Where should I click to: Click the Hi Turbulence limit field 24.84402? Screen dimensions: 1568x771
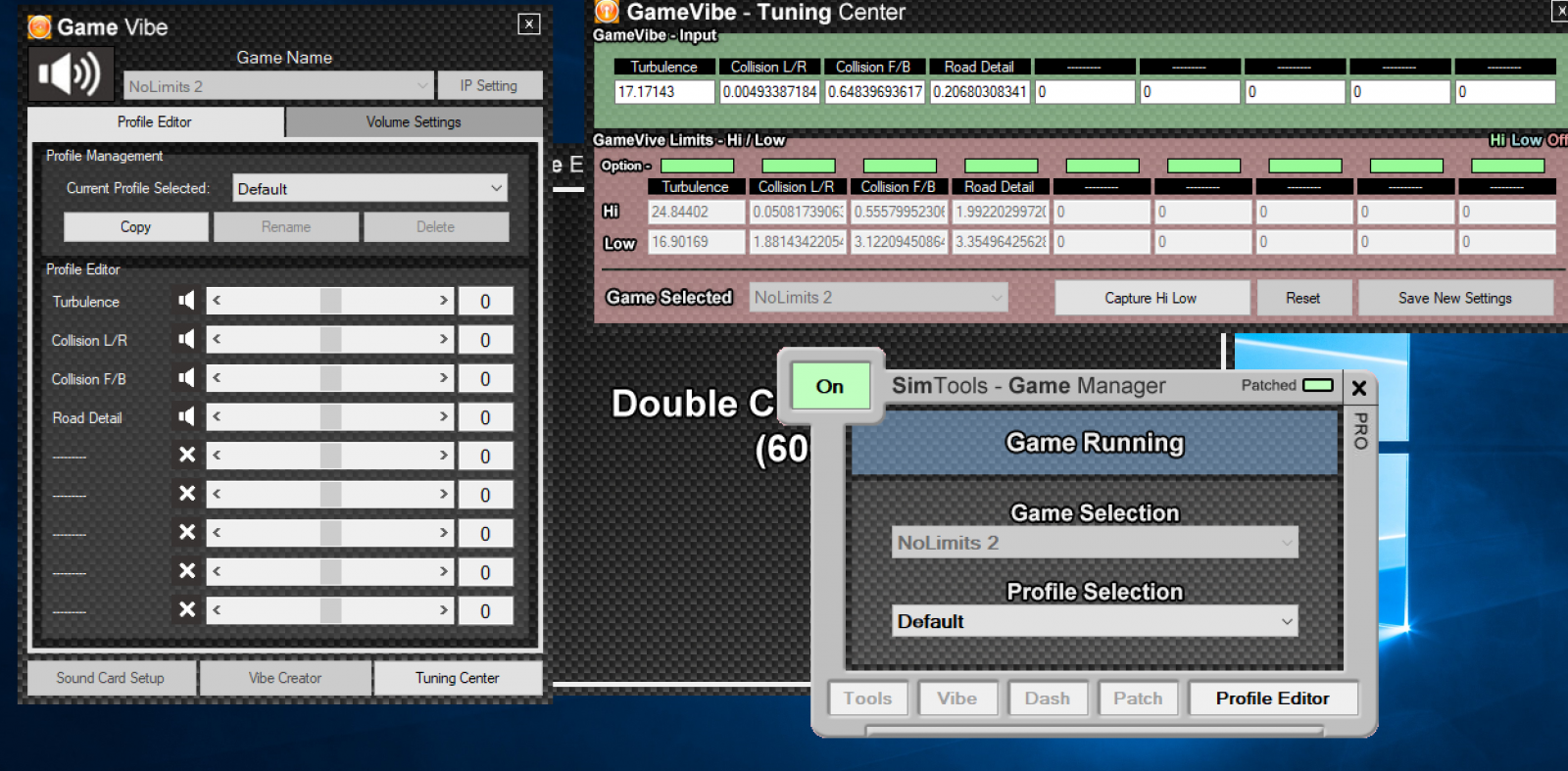point(697,212)
